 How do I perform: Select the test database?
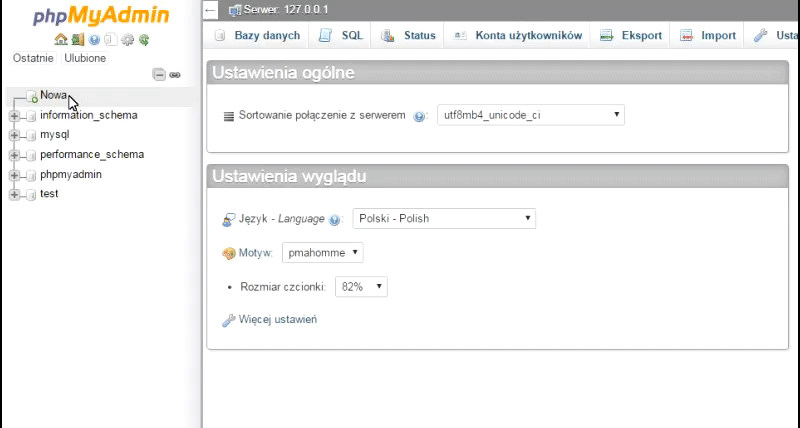(x=49, y=194)
